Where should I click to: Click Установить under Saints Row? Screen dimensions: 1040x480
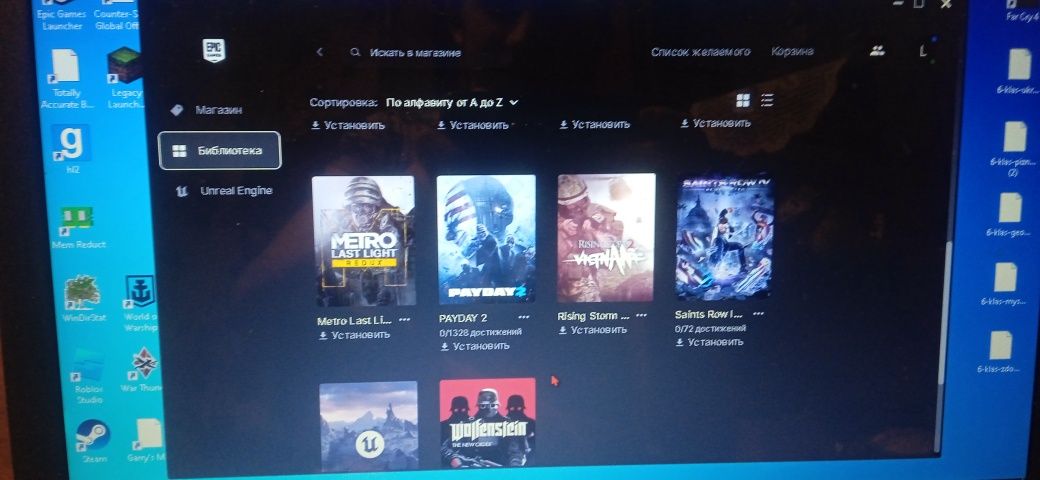click(709, 342)
